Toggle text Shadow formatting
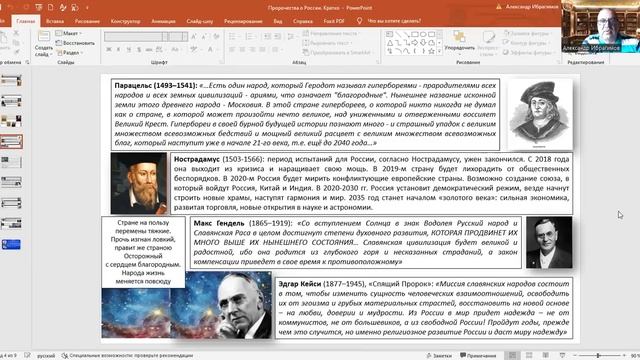This screenshot has height=360, width=640. pyautogui.click(x=139, y=49)
